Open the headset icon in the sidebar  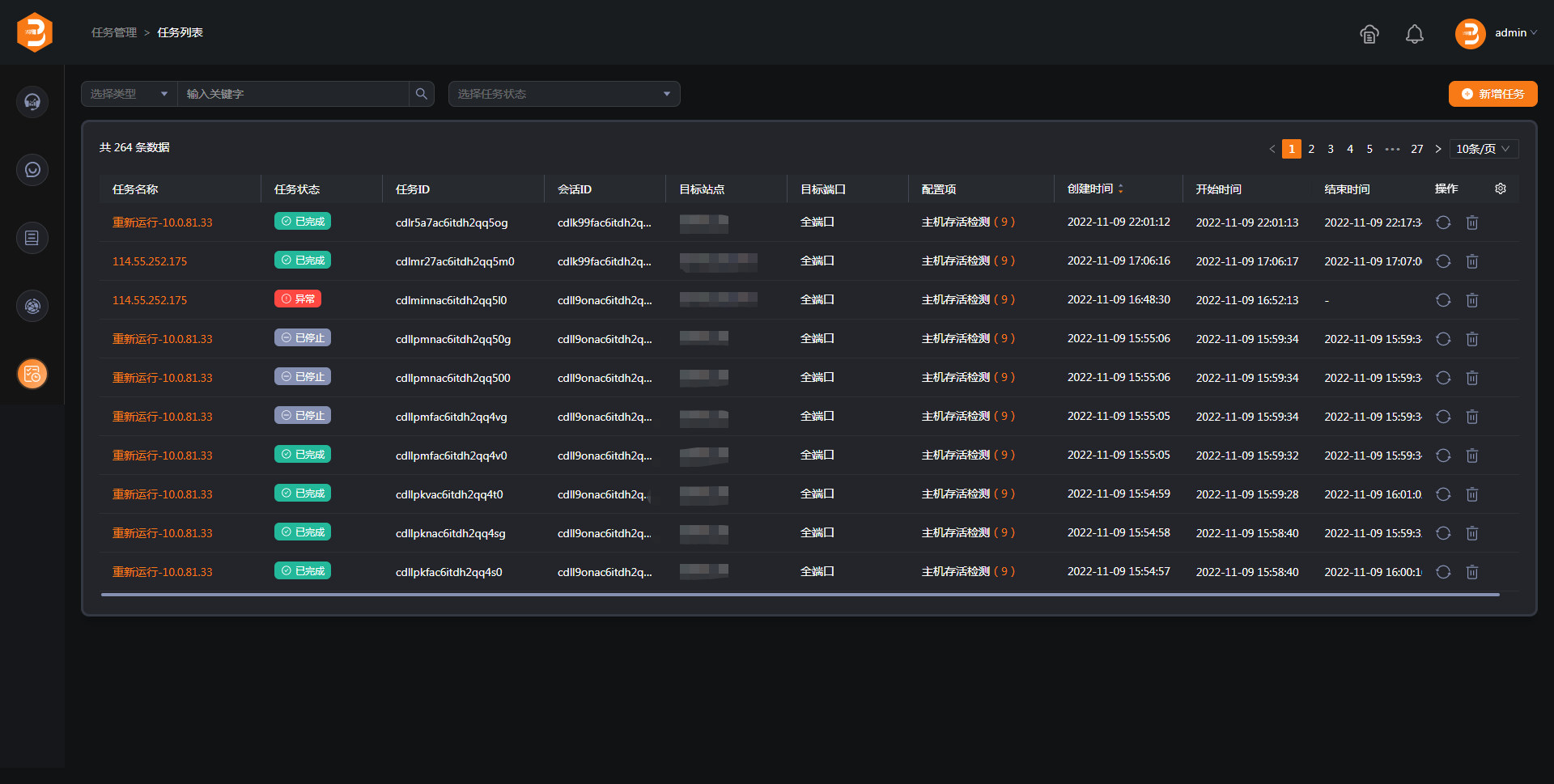coord(32,102)
